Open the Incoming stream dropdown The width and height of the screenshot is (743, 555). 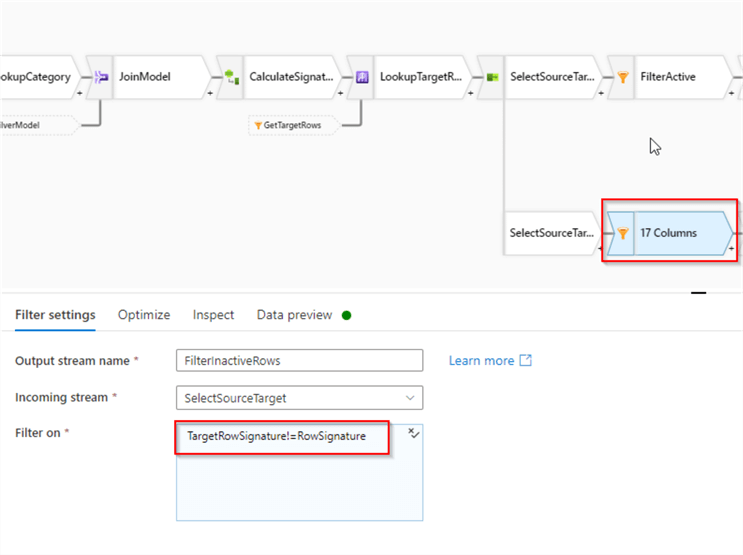(x=299, y=398)
